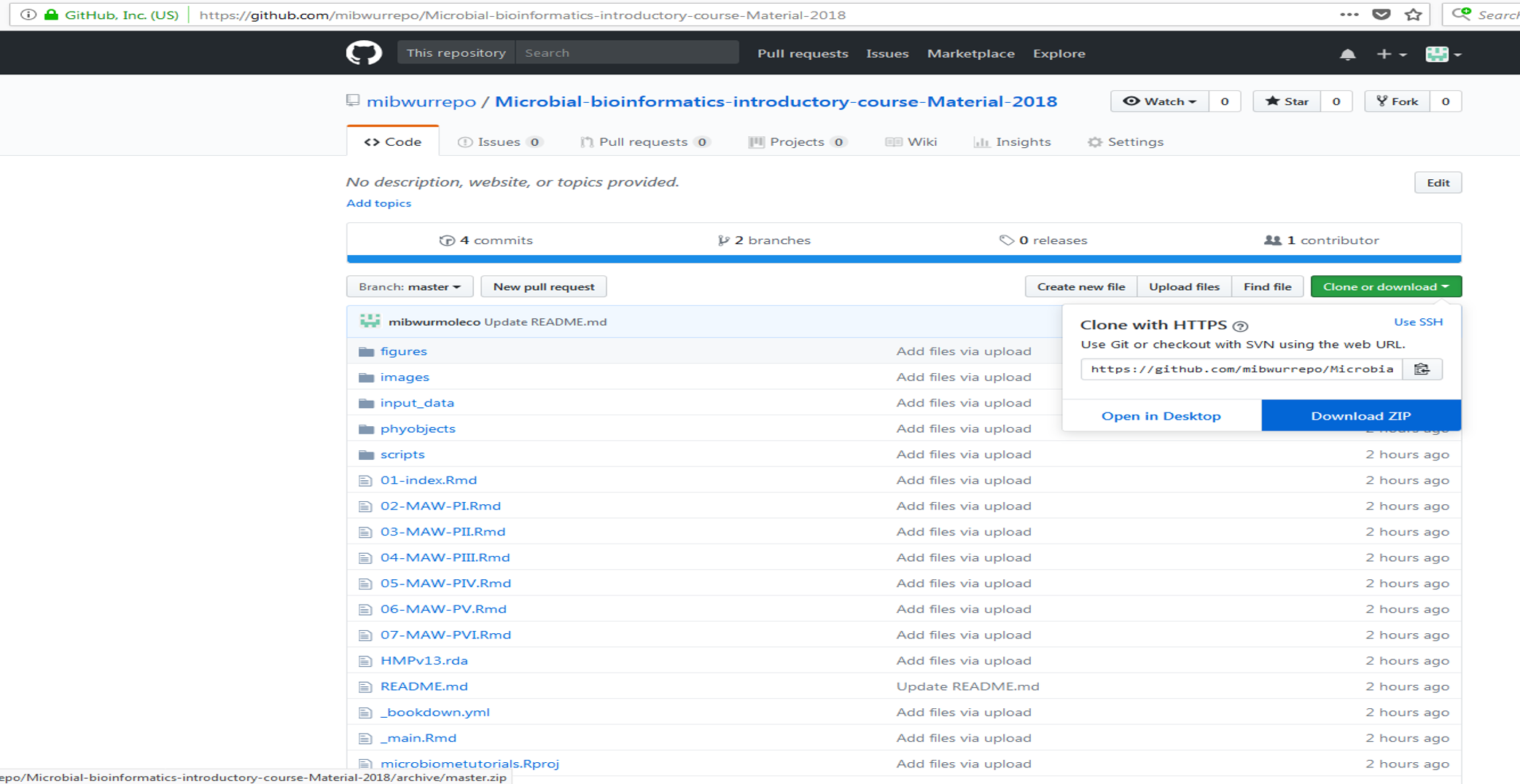
Task: Click the repository name title link
Action: click(776, 101)
